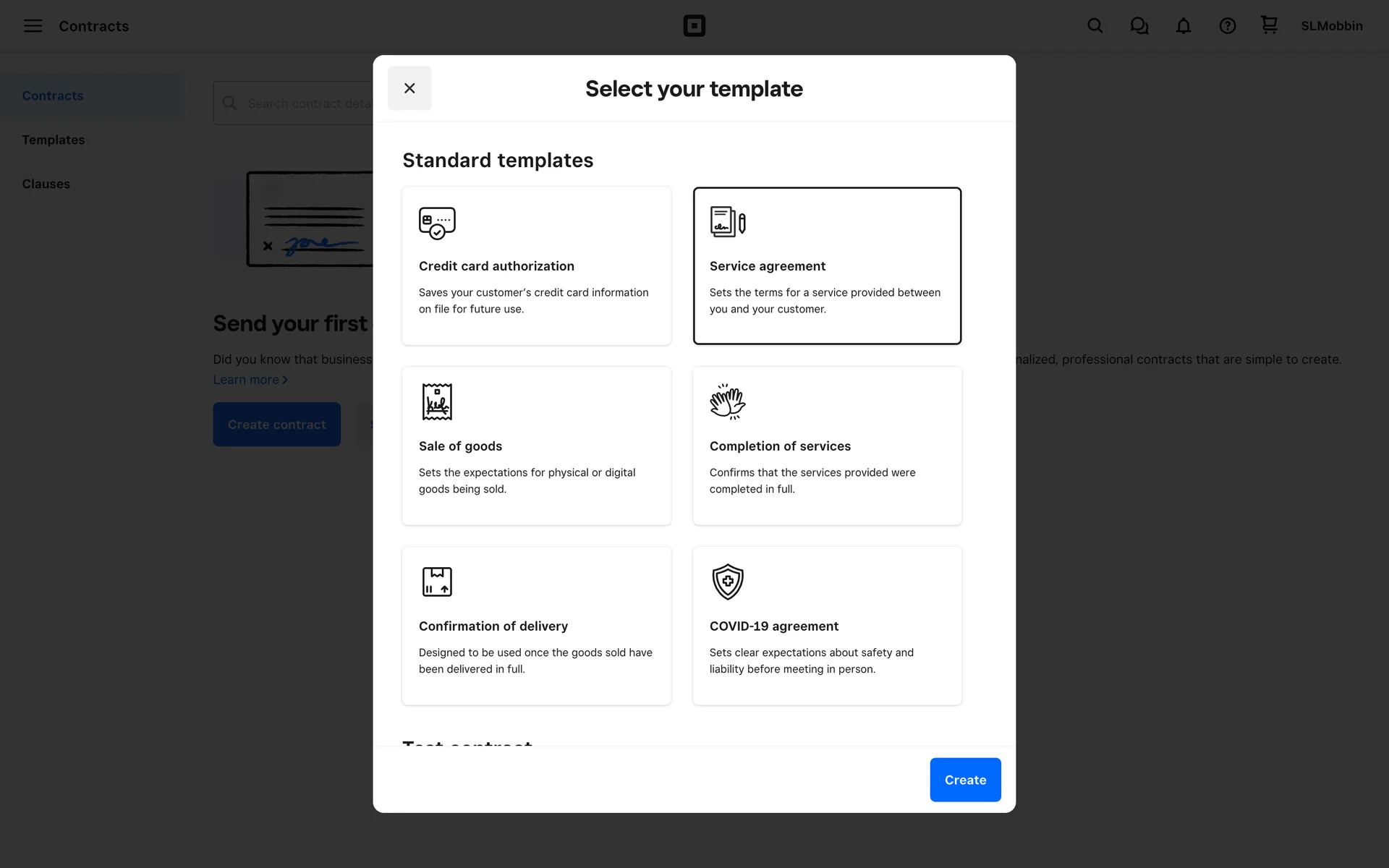Image resolution: width=1389 pixels, height=868 pixels.
Task: Open the messages chat icon
Action: pos(1139,26)
